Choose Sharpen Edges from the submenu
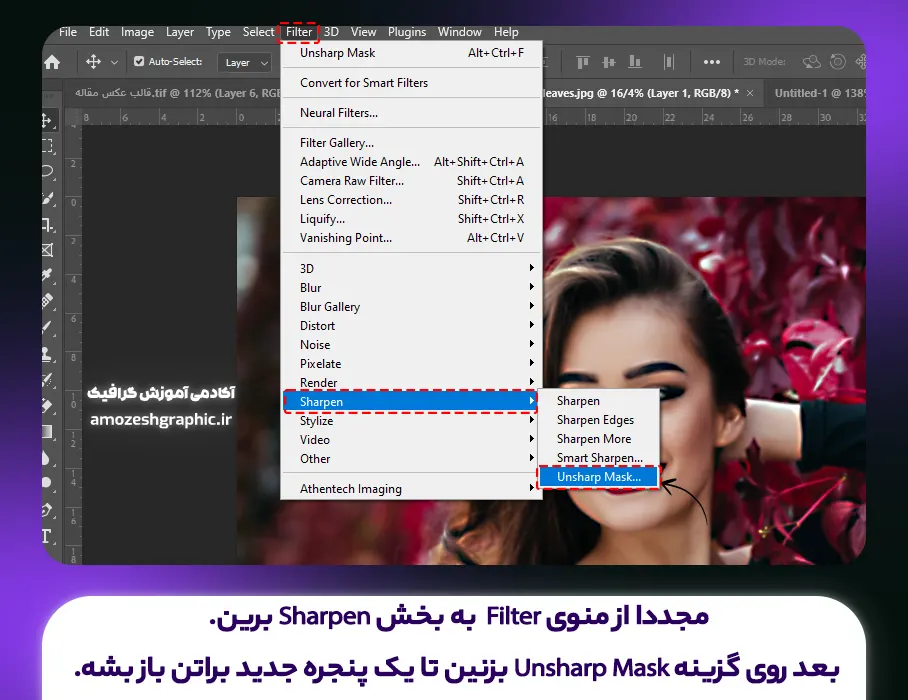 pyautogui.click(x=599, y=420)
